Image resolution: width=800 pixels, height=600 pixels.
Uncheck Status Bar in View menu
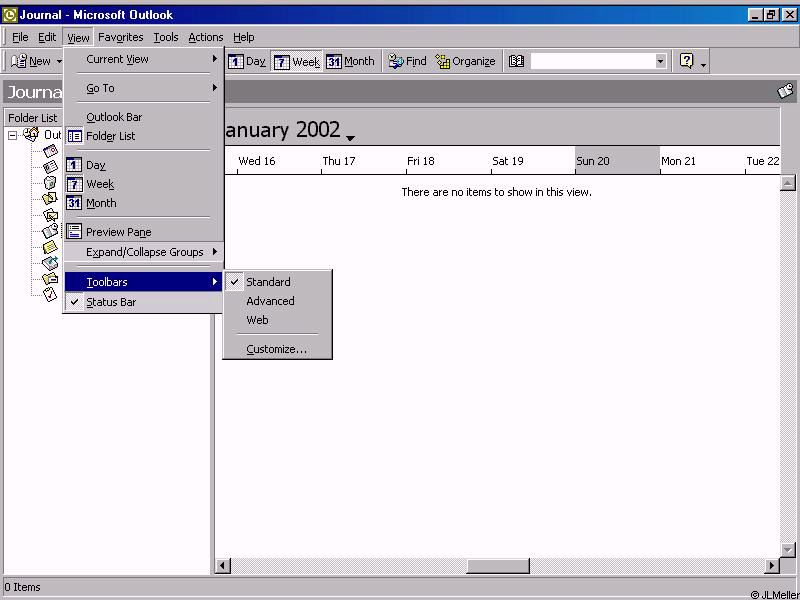coord(144,302)
